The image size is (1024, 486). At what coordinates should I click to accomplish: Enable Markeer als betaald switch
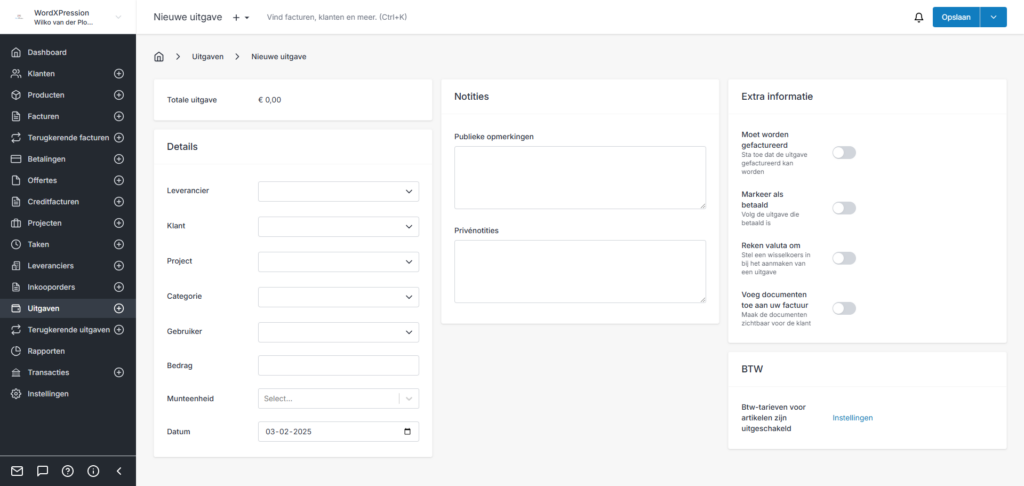[x=844, y=208]
